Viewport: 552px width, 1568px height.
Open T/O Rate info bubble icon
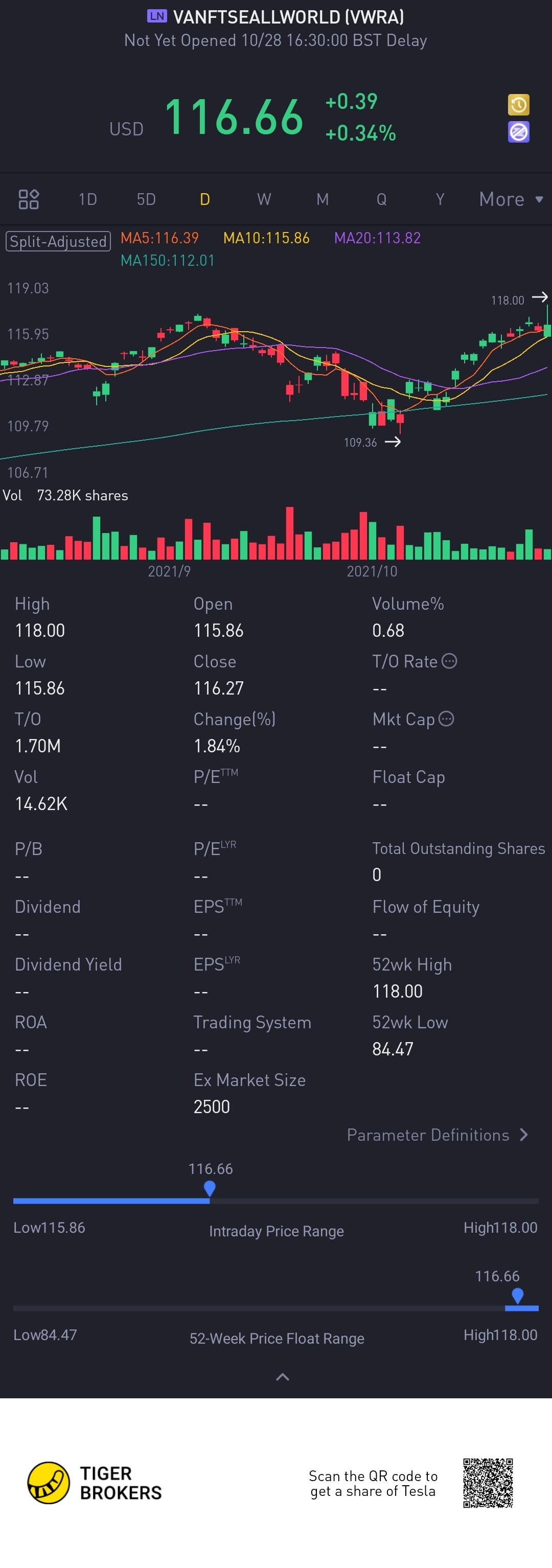(449, 661)
